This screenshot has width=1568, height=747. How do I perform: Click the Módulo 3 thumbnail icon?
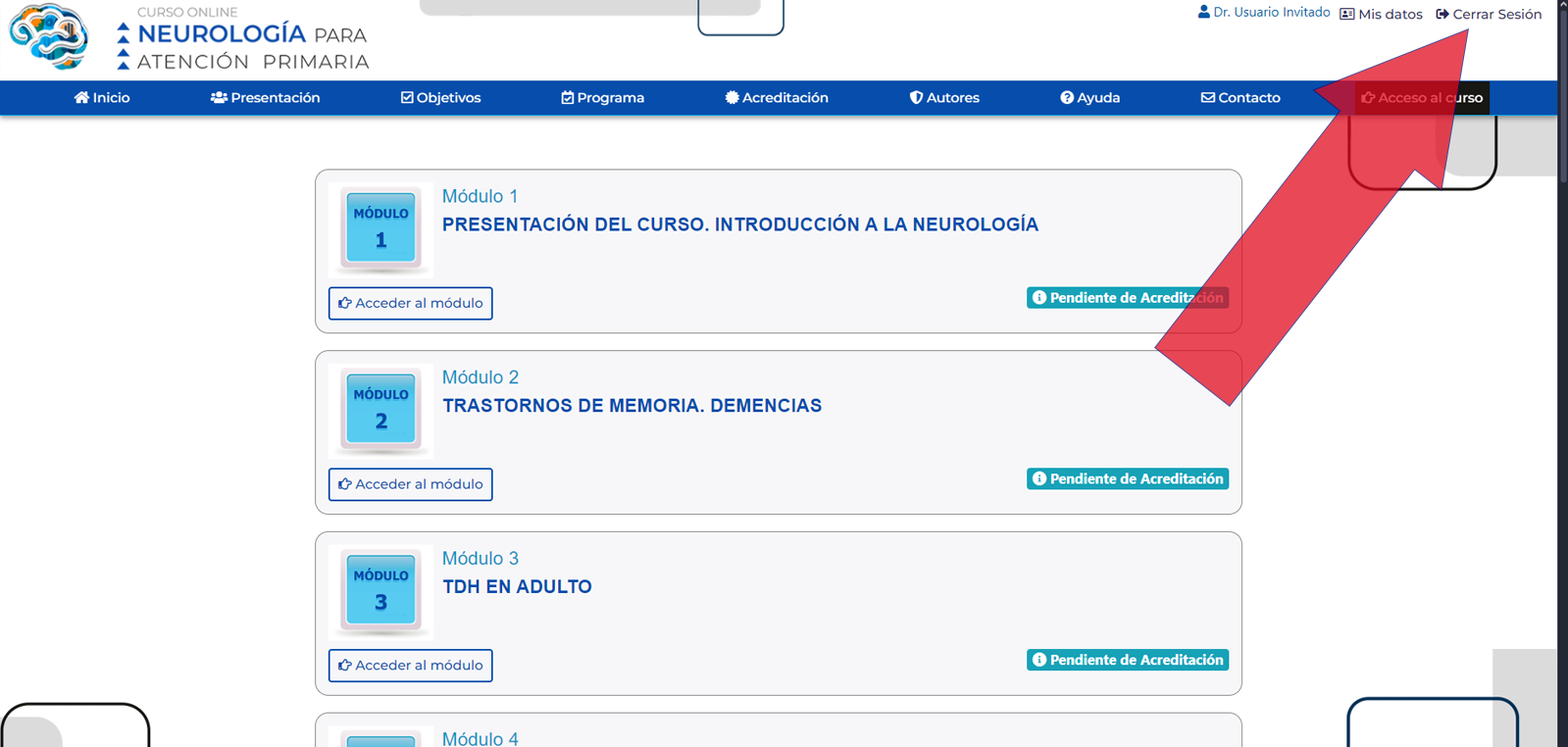pyautogui.click(x=380, y=592)
